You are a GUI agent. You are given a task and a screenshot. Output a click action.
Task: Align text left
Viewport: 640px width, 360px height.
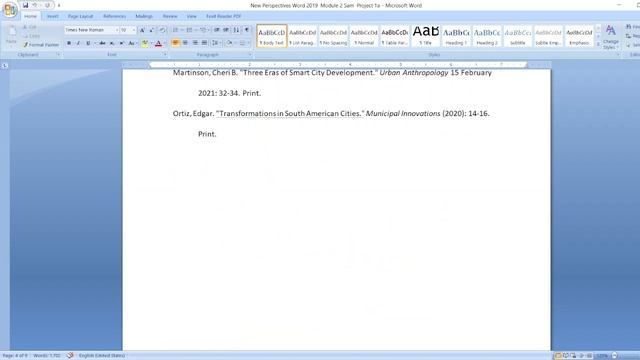click(x=176, y=43)
